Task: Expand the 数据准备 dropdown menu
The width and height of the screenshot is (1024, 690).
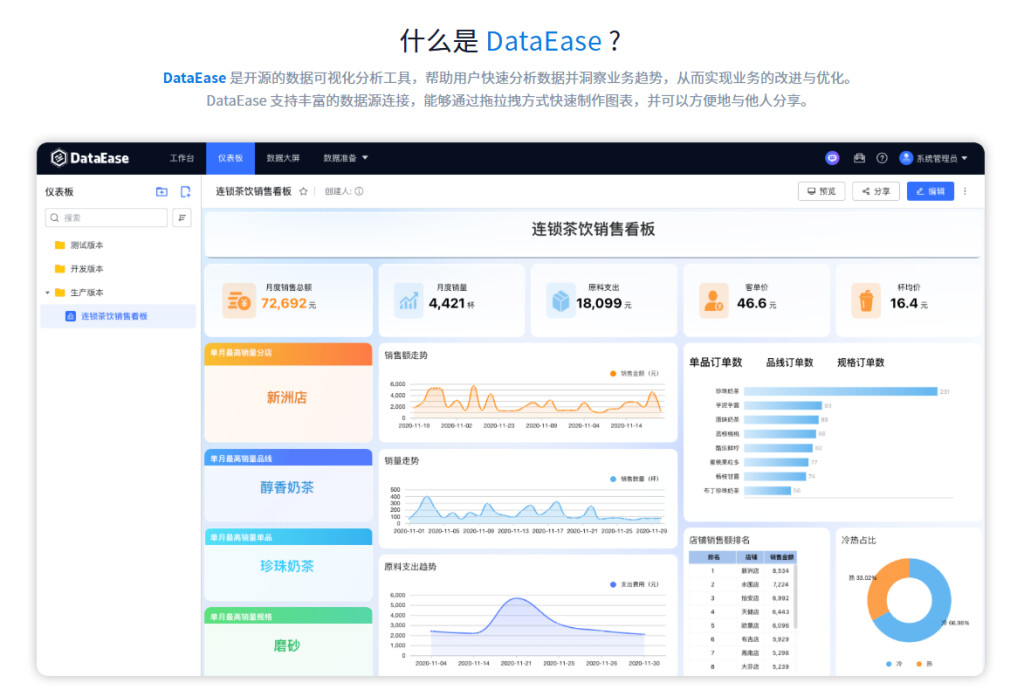Action: click(x=345, y=158)
